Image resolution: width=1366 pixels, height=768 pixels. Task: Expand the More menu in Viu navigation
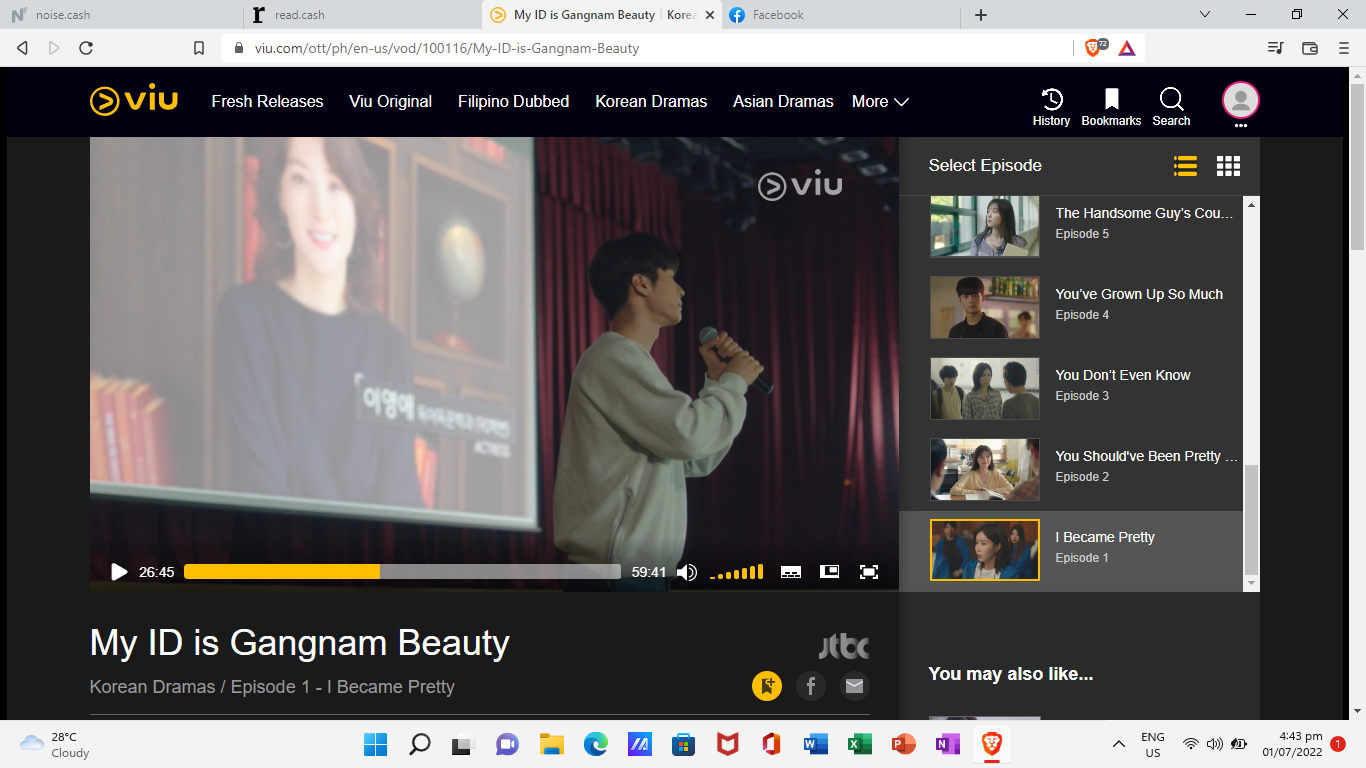880,102
